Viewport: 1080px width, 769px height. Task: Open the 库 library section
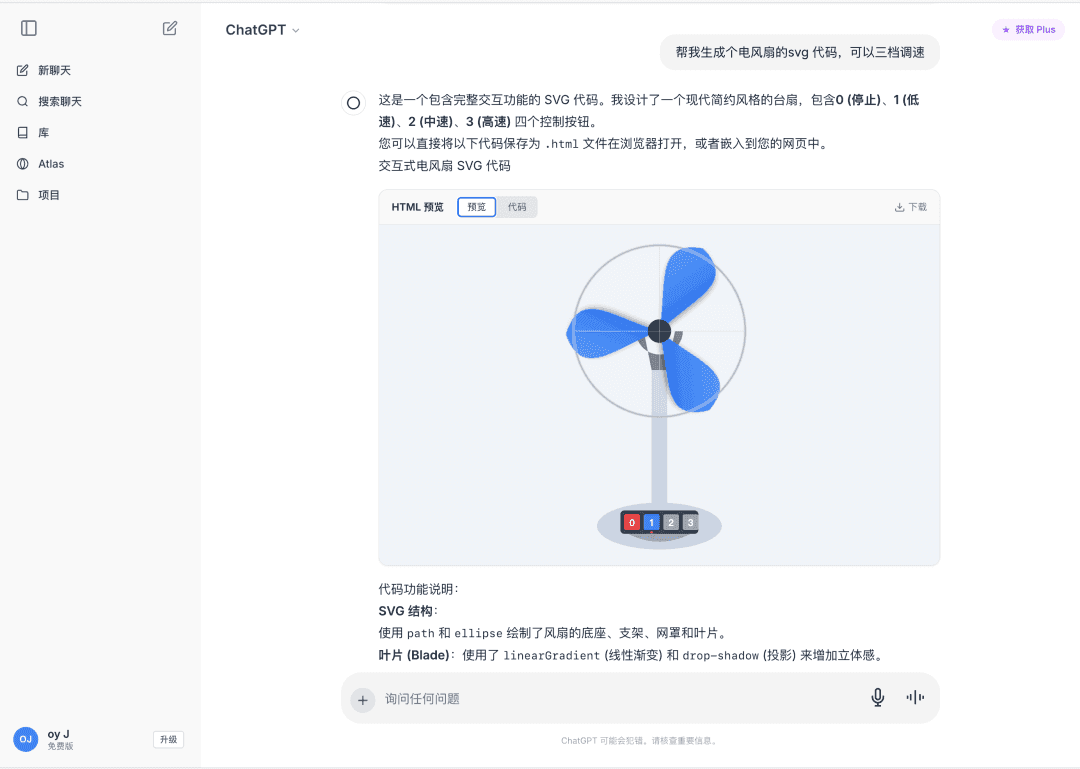(43, 133)
